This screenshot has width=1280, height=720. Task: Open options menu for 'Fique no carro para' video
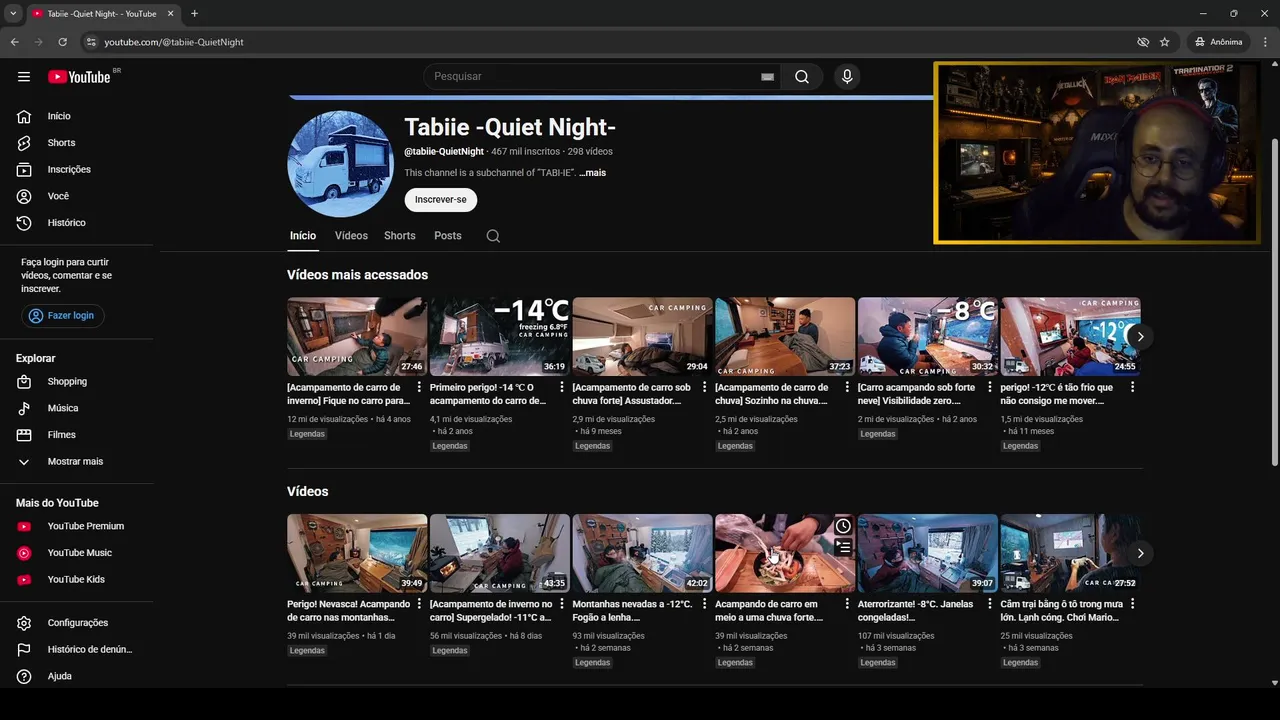419,387
